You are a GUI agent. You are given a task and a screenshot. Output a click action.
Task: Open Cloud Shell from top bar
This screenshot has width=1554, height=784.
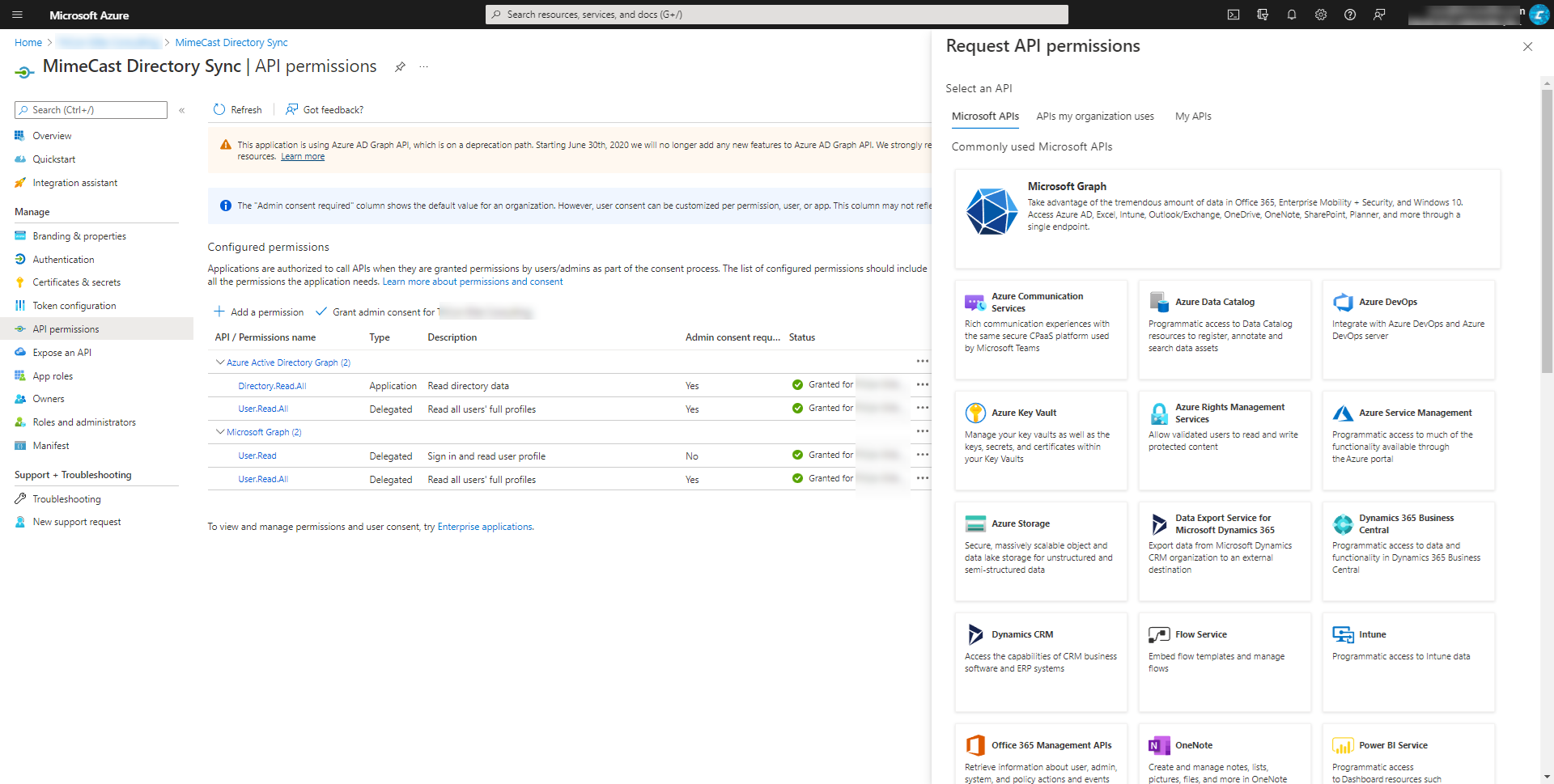1233,15
